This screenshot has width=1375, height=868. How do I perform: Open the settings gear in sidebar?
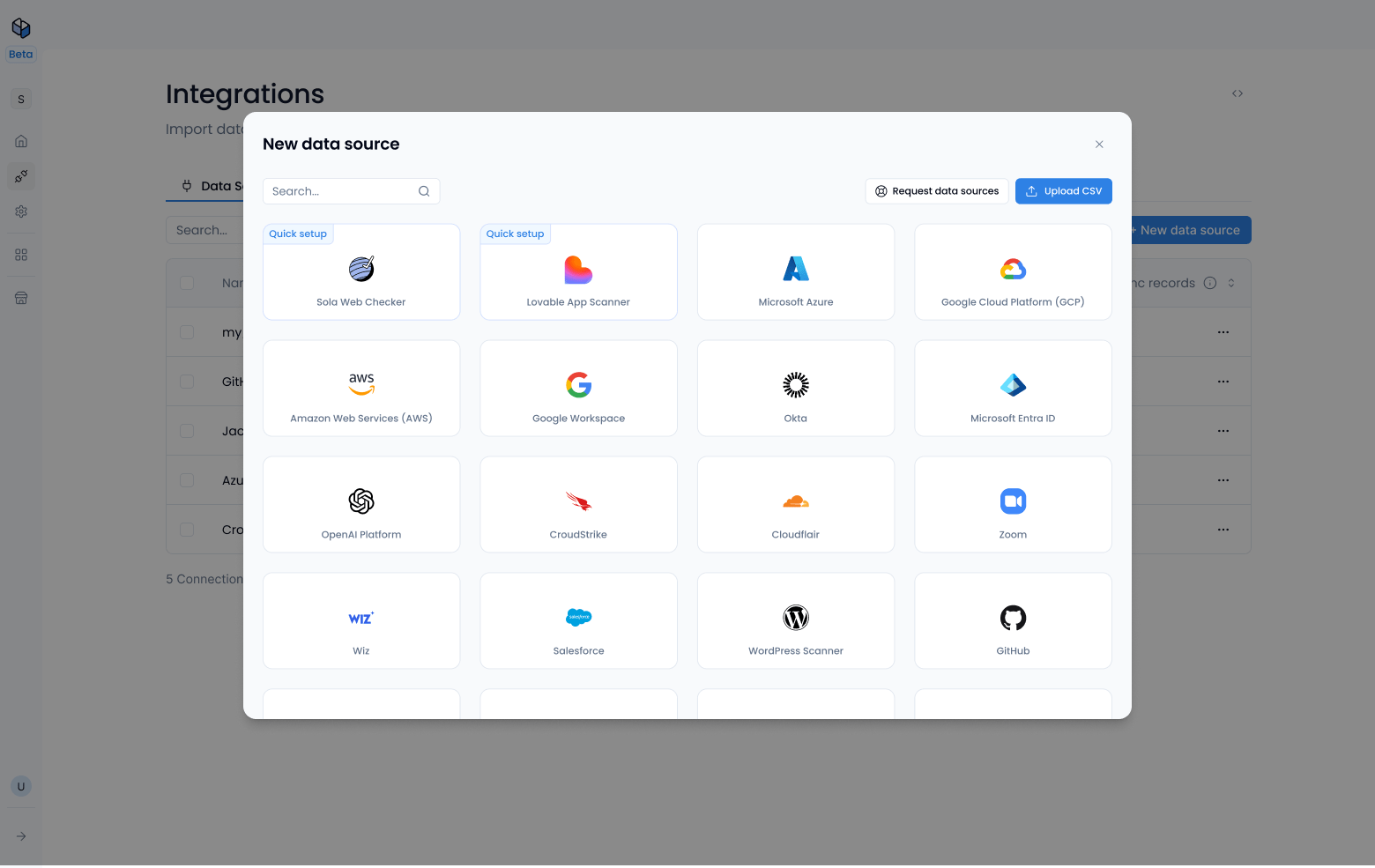point(21,211)
